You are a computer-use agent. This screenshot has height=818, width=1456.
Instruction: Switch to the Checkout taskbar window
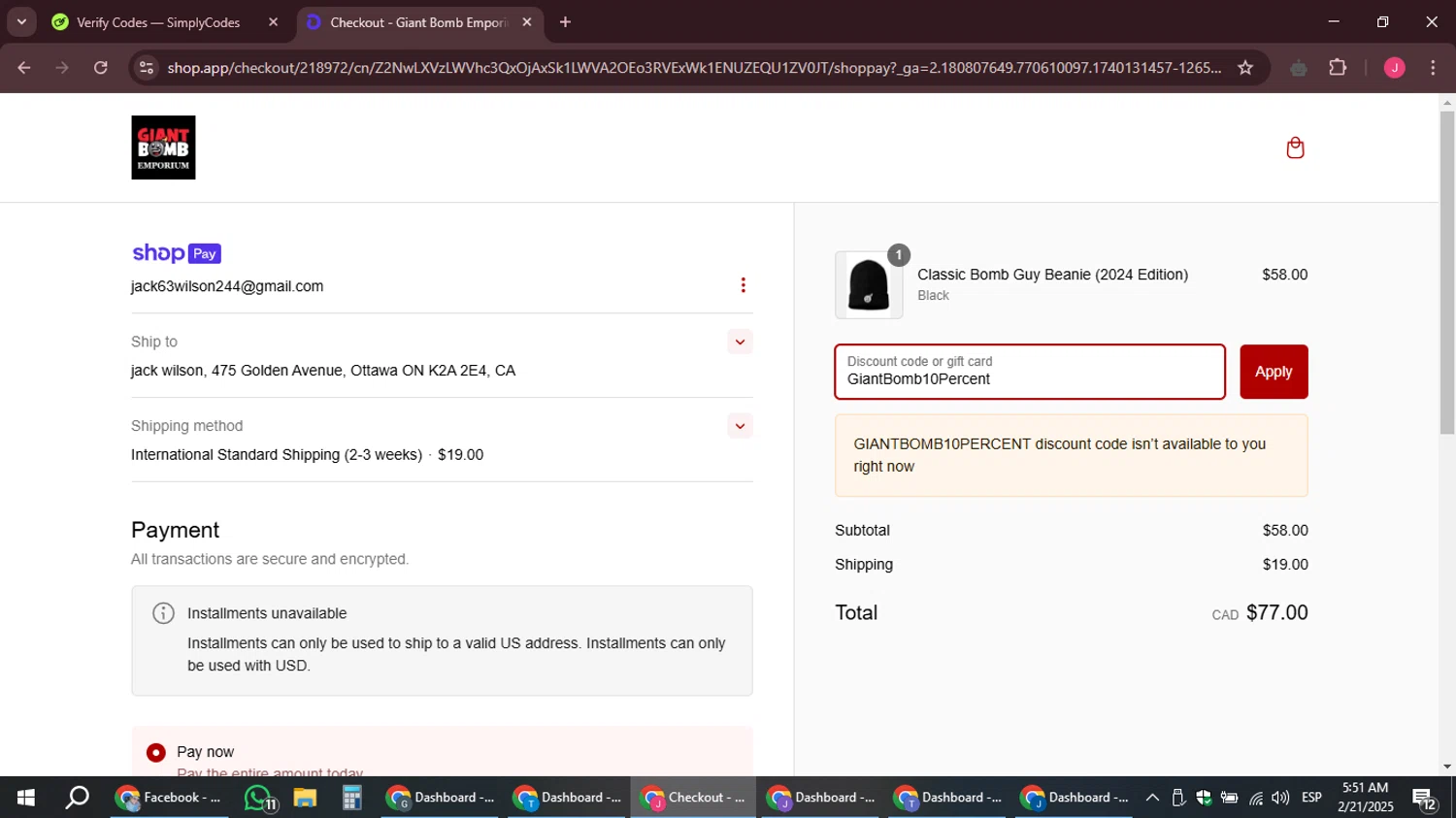point(694,798)
